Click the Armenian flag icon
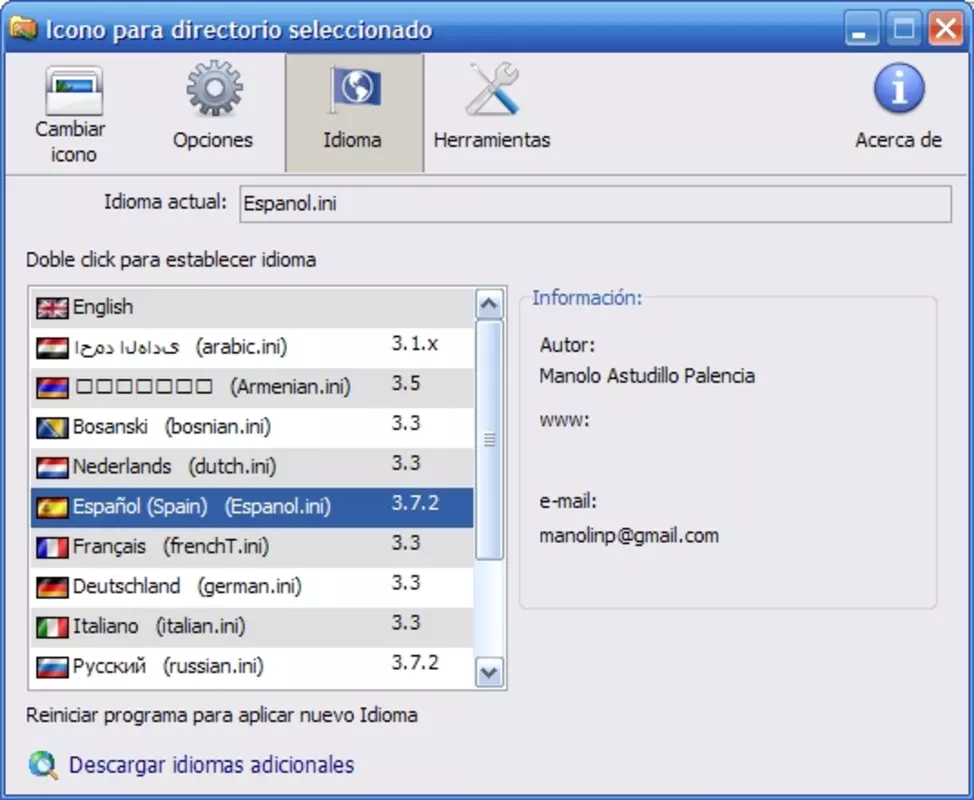 (52, 388)
